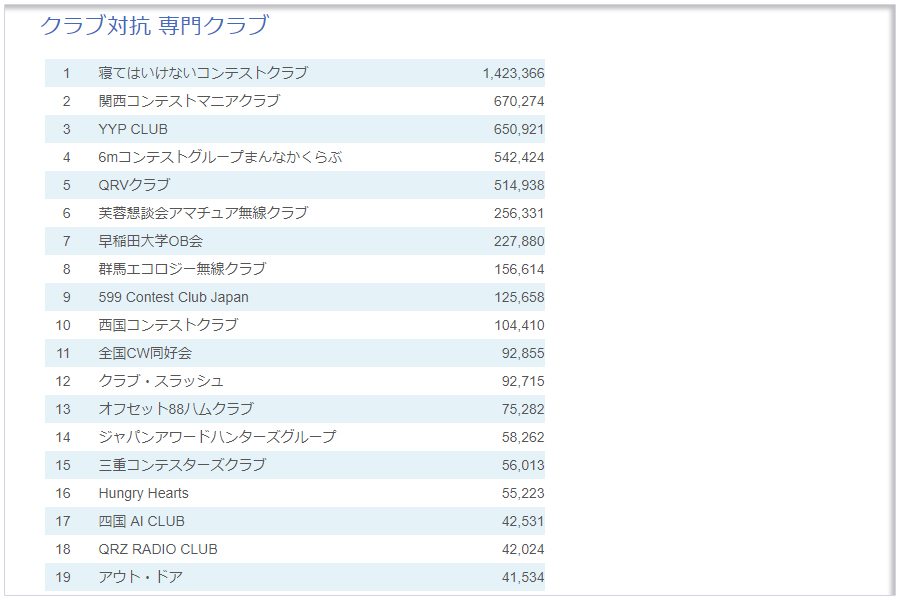Screen dimensions: 900x600
Task: Click ジャパンアワードハンターズグループ row
Action: pyautogui.click(x=217, y=437)
